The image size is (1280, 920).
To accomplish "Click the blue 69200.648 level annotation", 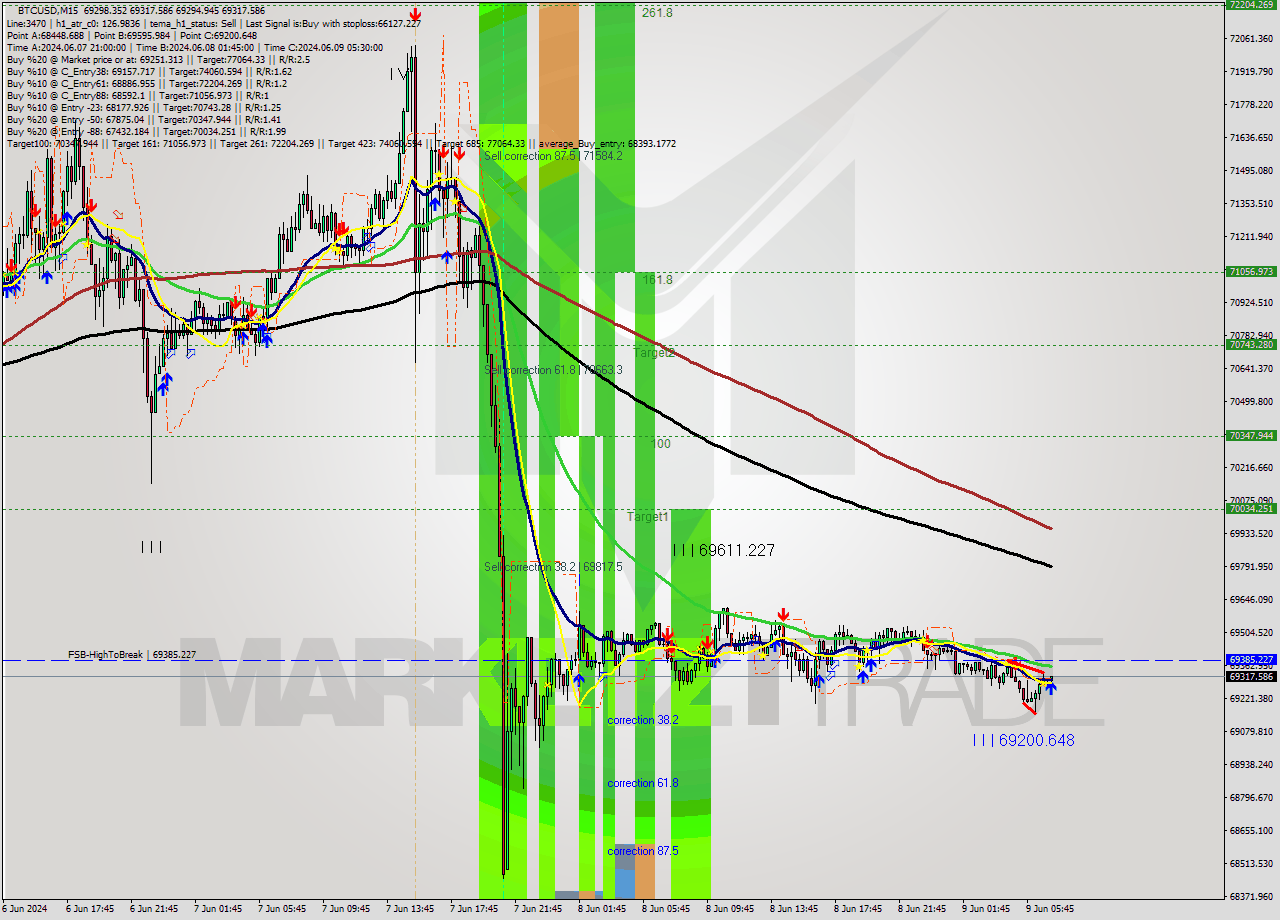I will (x=1023, y=740).
